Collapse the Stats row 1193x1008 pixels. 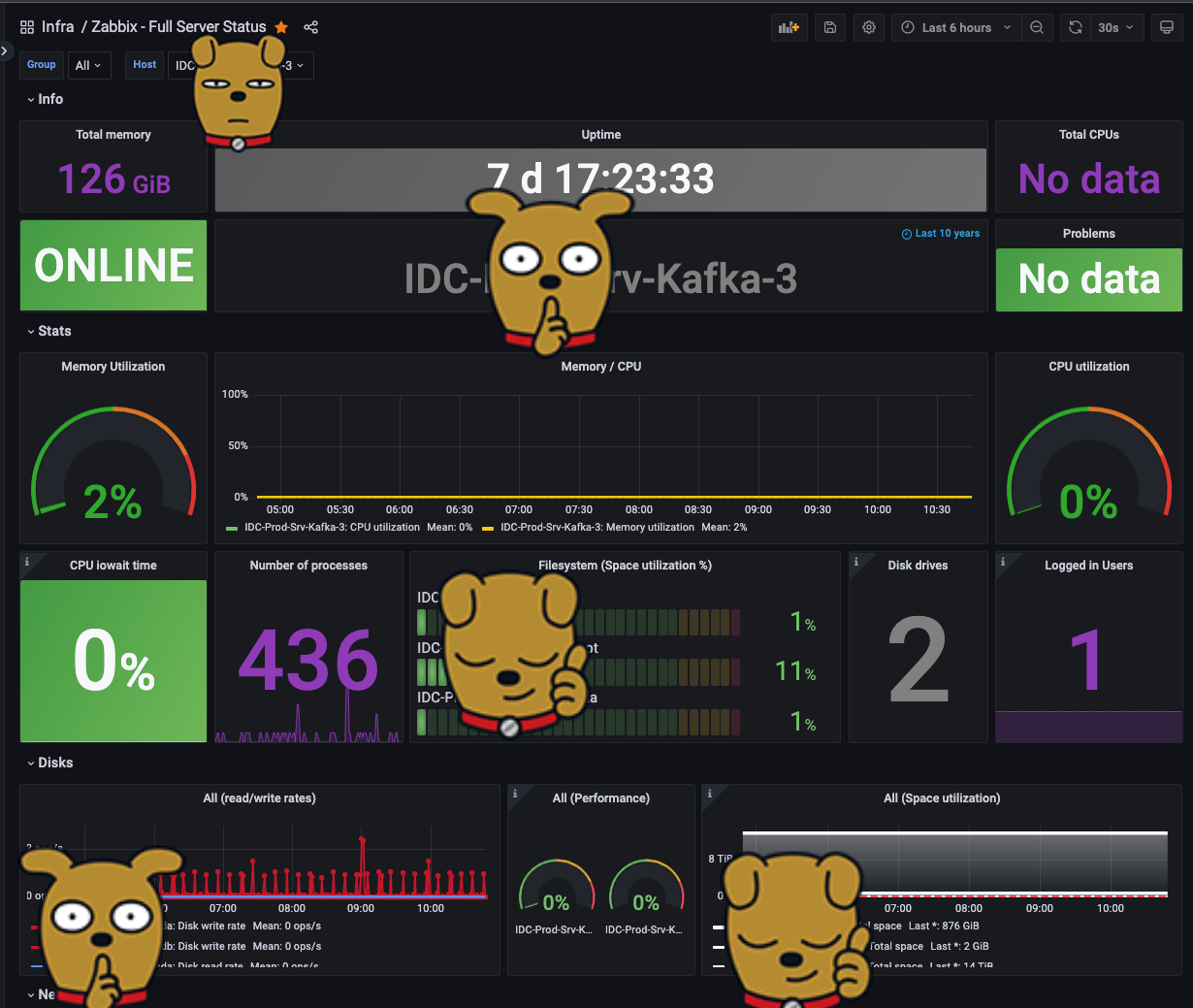48,331
